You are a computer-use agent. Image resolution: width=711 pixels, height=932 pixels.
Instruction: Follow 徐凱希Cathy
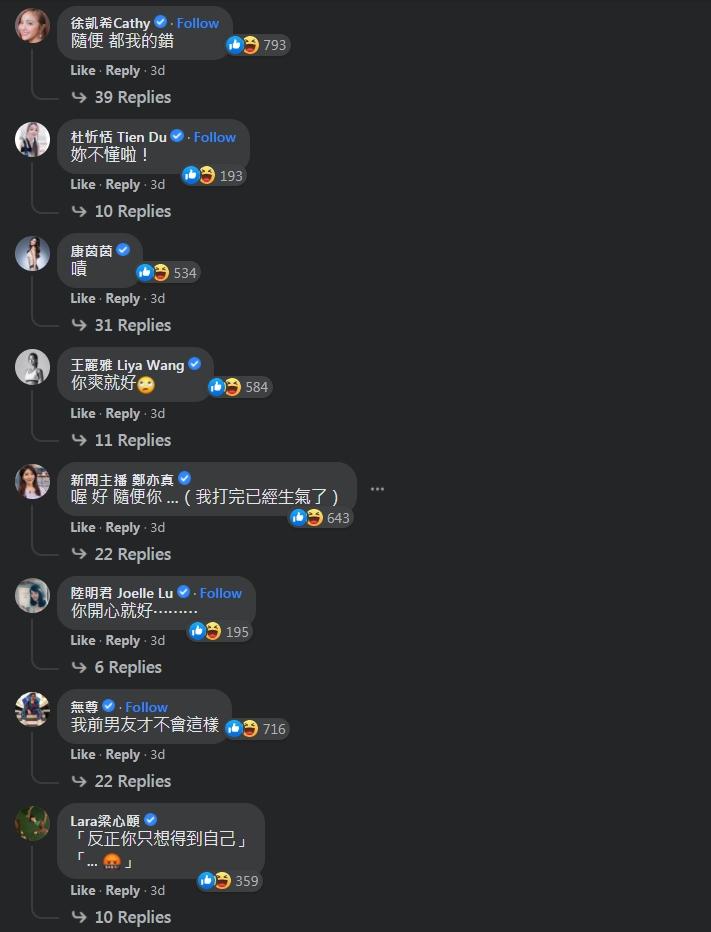[x=198, y=23]
